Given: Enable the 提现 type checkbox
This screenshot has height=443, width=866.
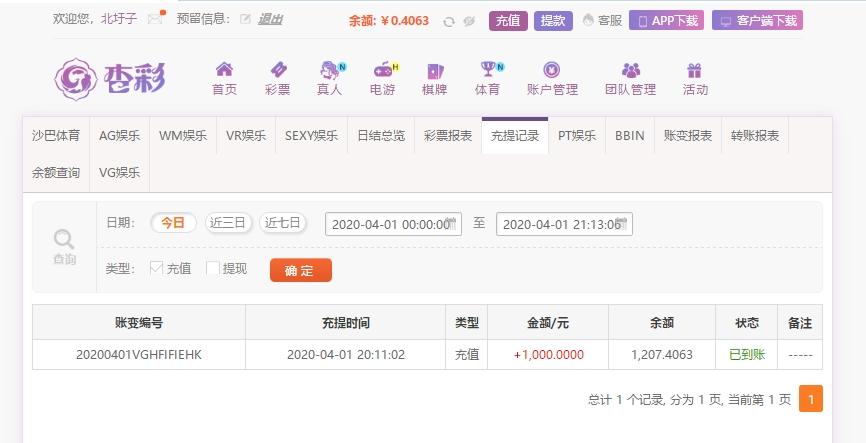Looking at the screenshot, I should coord(213,268).
